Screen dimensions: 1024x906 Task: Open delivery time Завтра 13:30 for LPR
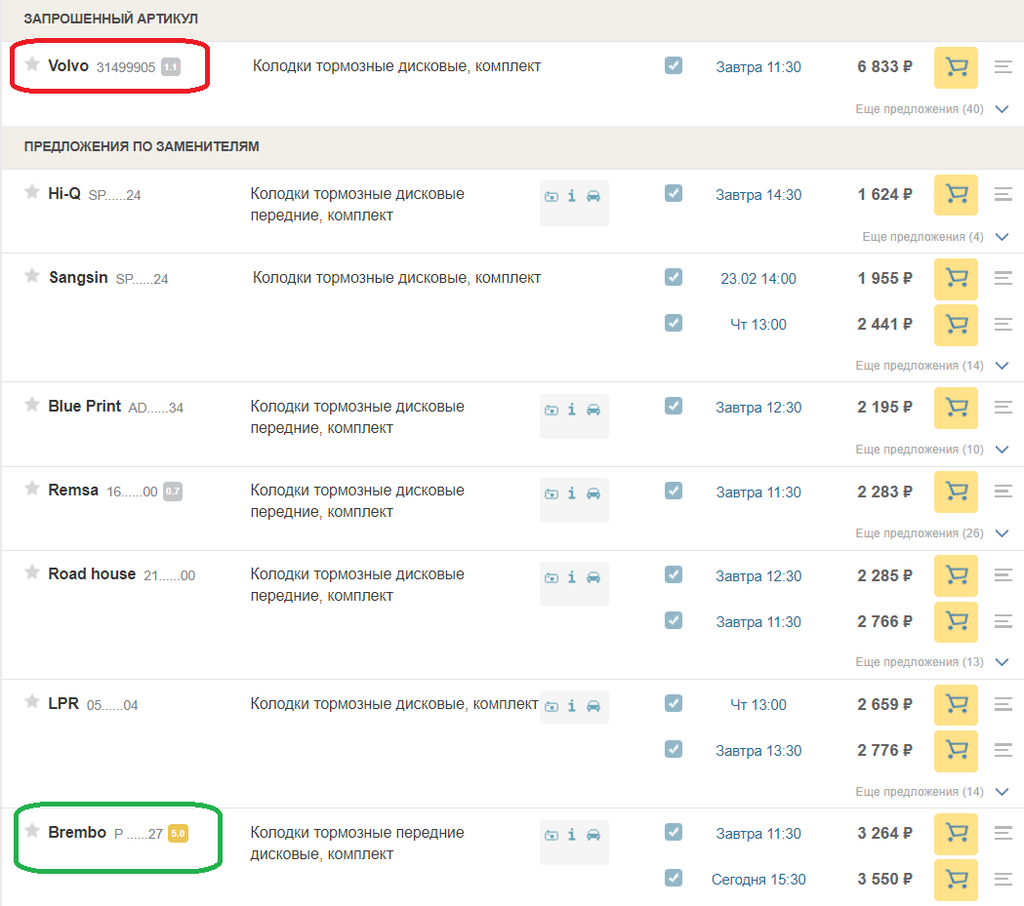[x=758, y=751]
